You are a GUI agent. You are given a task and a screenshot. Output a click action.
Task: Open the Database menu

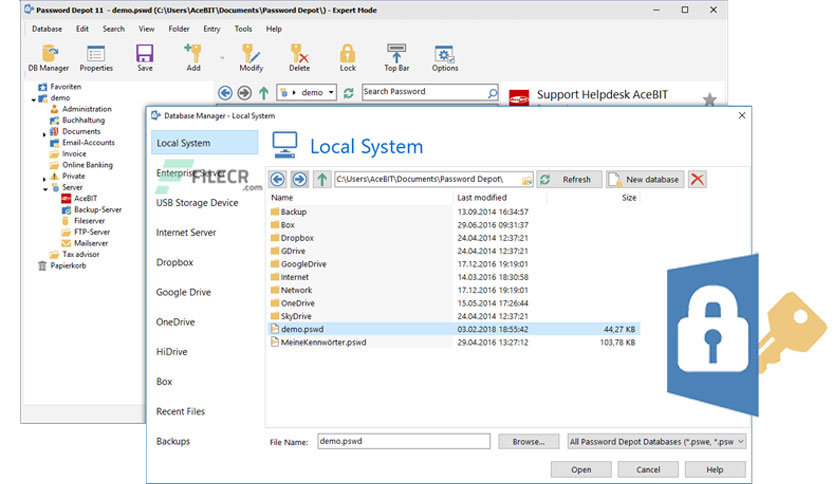tap(47, 29)
